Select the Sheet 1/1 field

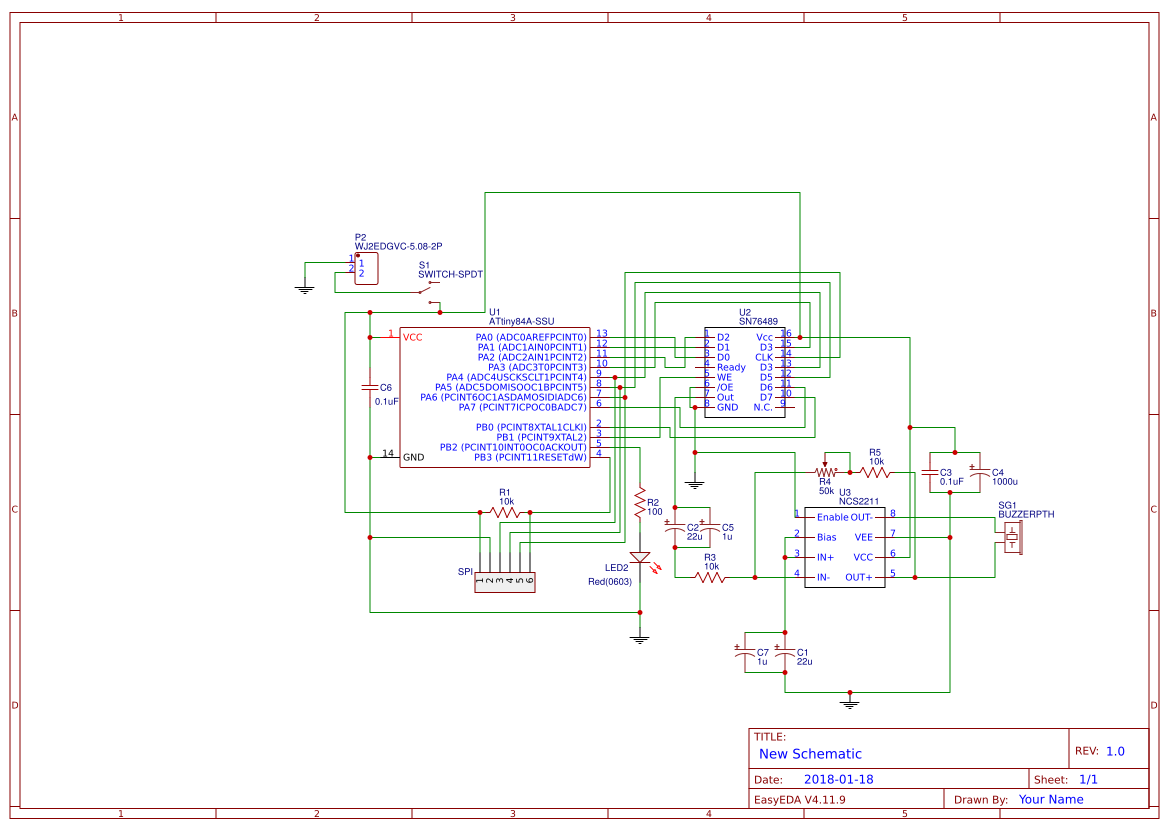click(x=1065, y=778)
